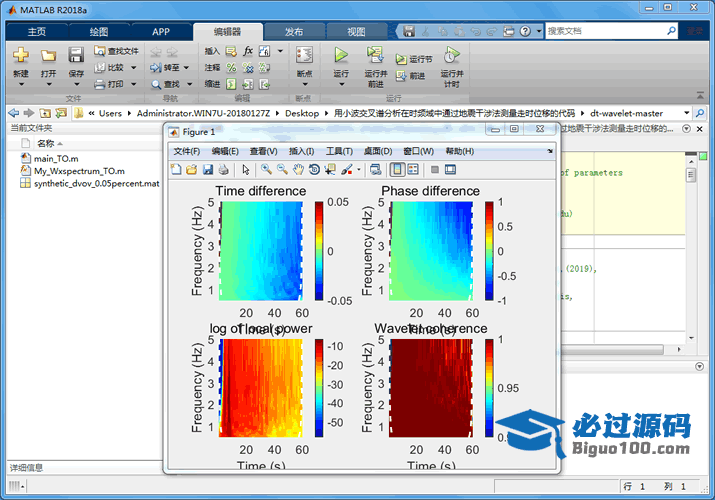Click the Run and Time (运行并计时) icon

point(451,55)
